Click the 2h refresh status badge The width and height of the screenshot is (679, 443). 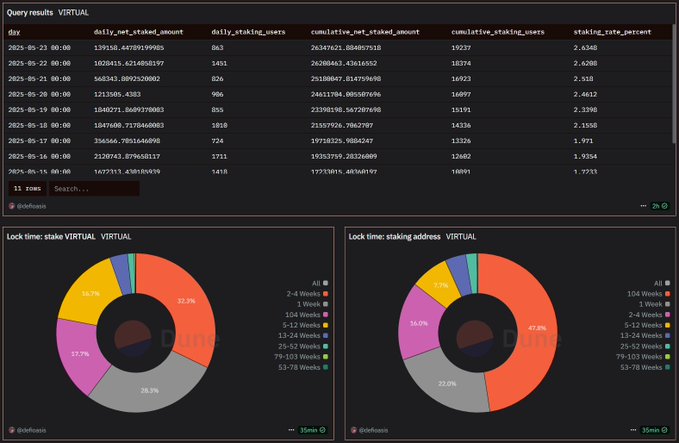point(657,205)
